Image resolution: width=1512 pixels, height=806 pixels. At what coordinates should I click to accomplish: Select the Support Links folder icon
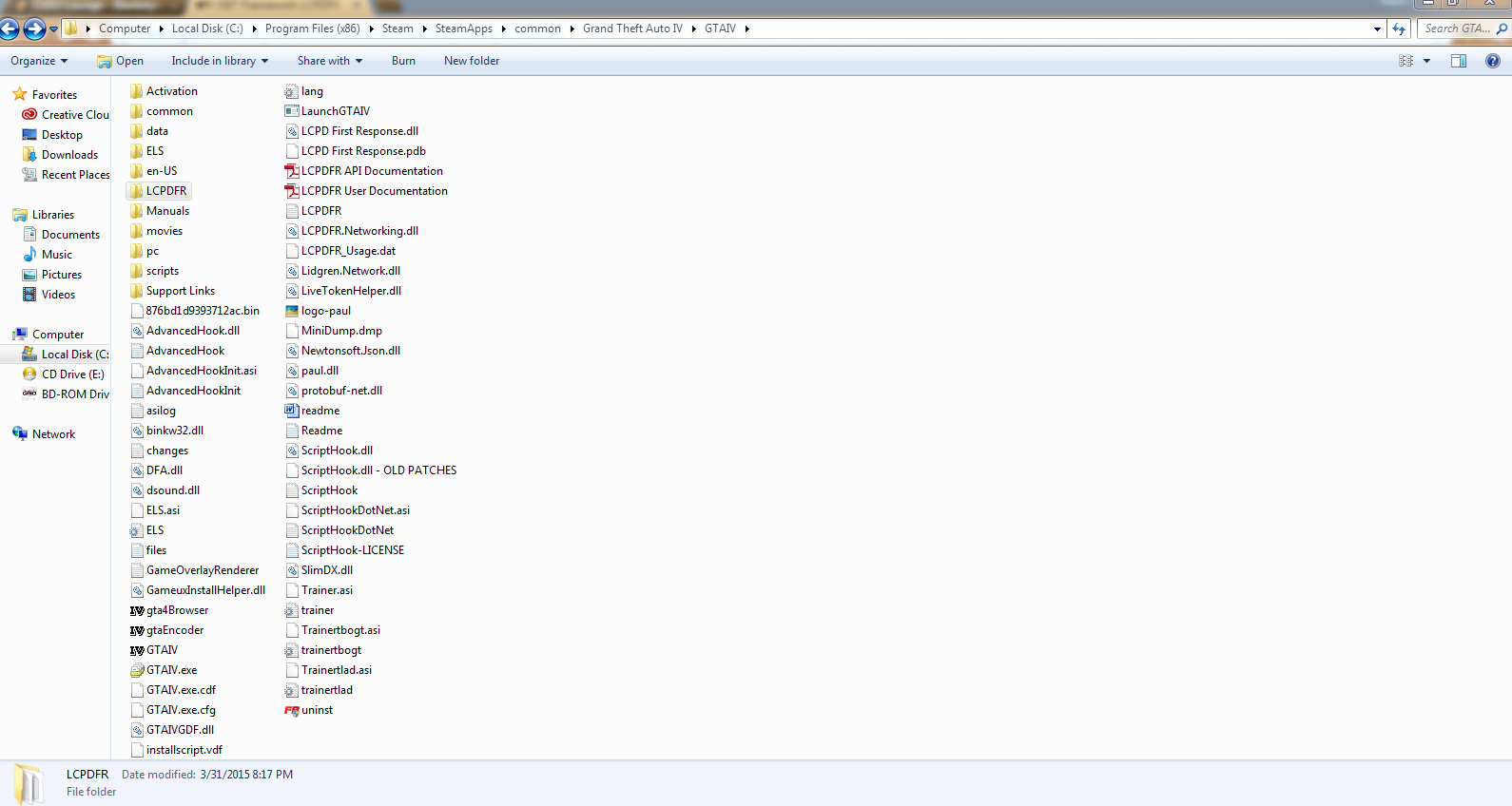click(137, 291)
